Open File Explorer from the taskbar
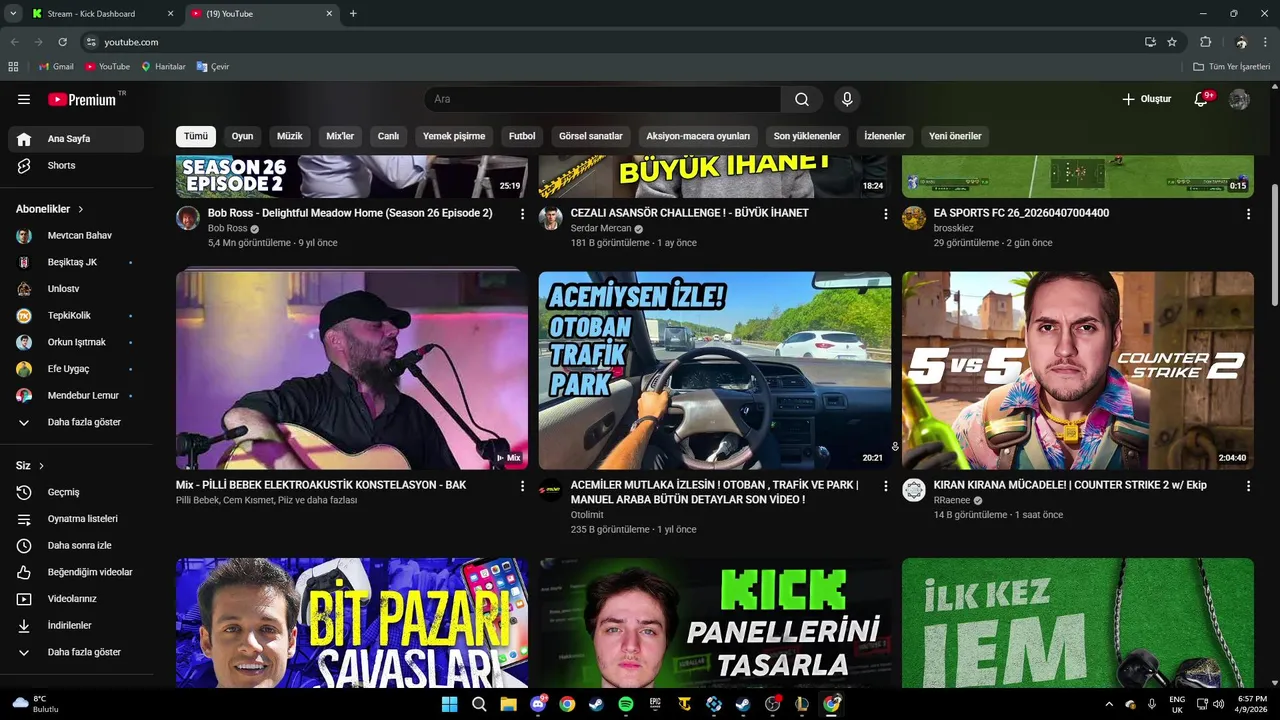 point(508,704)
